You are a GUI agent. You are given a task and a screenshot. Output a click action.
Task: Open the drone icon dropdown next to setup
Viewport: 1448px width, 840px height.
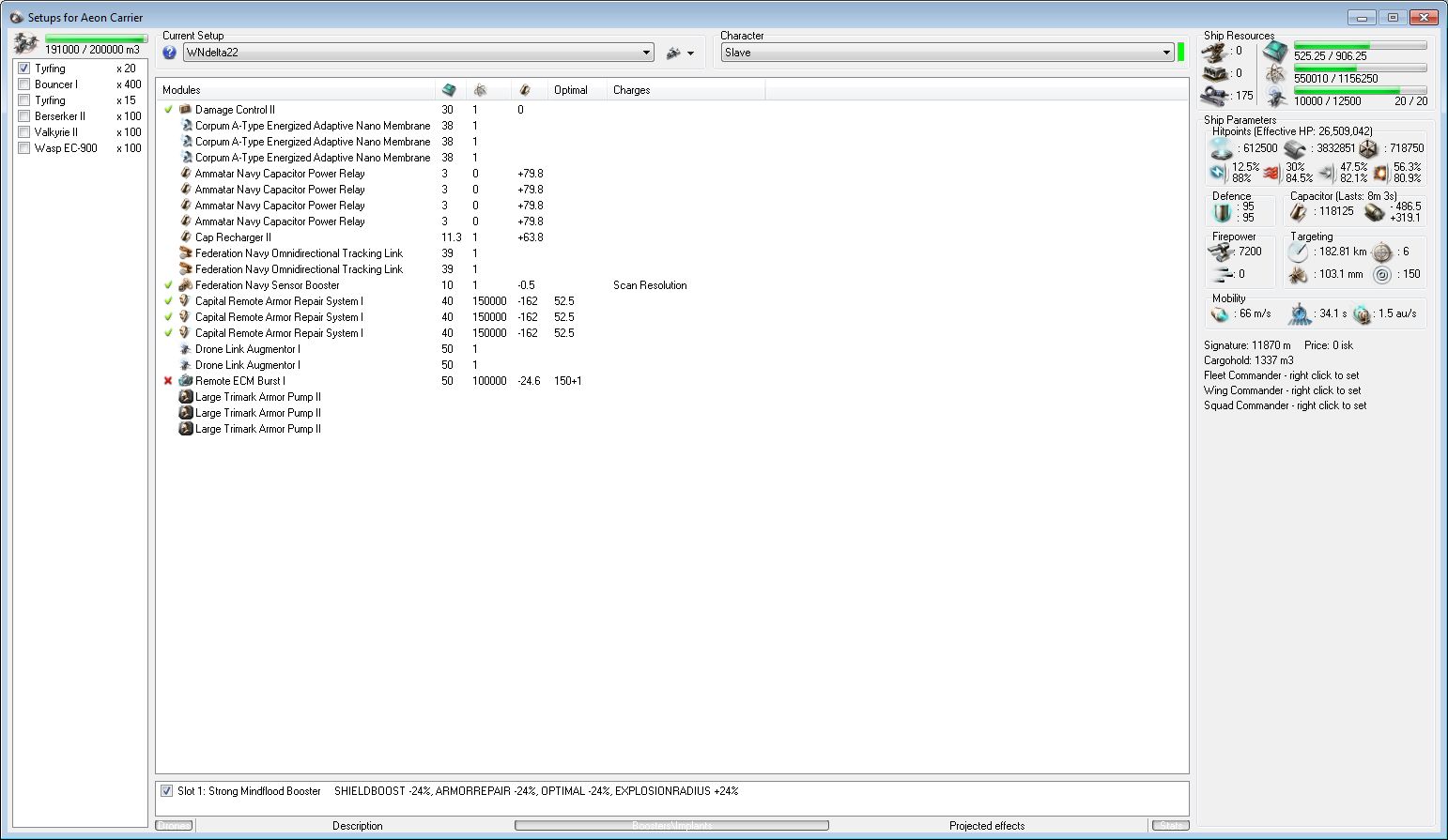tap(681, 53)
